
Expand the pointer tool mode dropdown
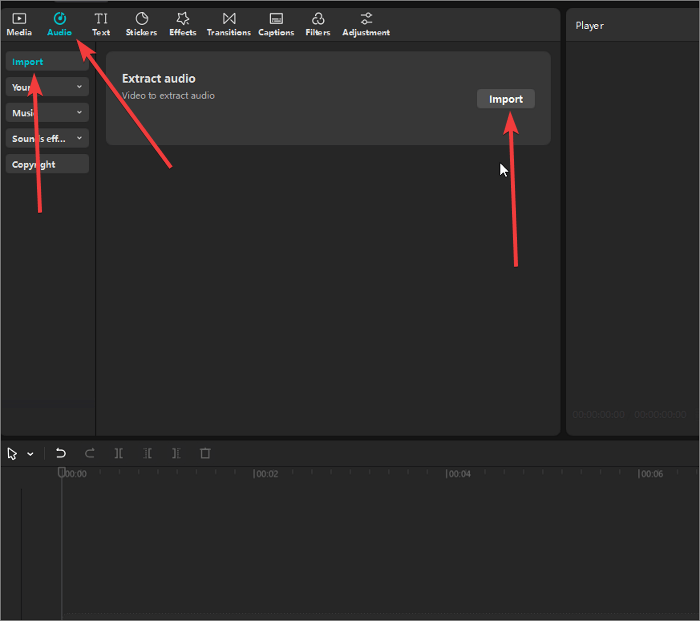pos(30,454)
